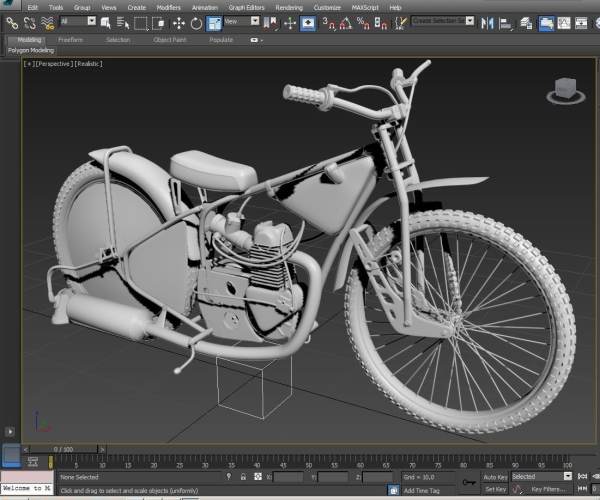Activate the Select Object tool

coord(106,23)
